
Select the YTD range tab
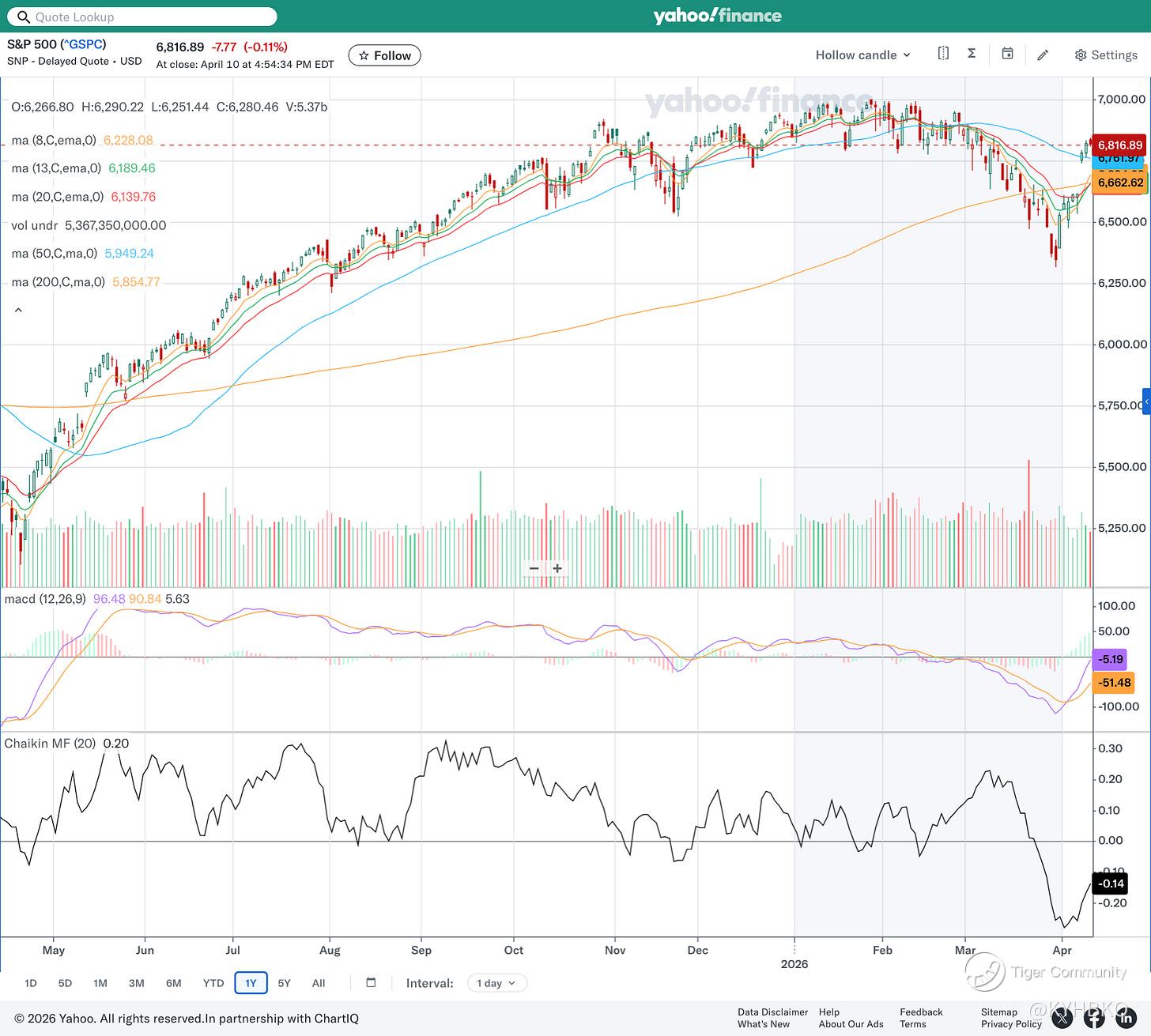click(213, 983)
